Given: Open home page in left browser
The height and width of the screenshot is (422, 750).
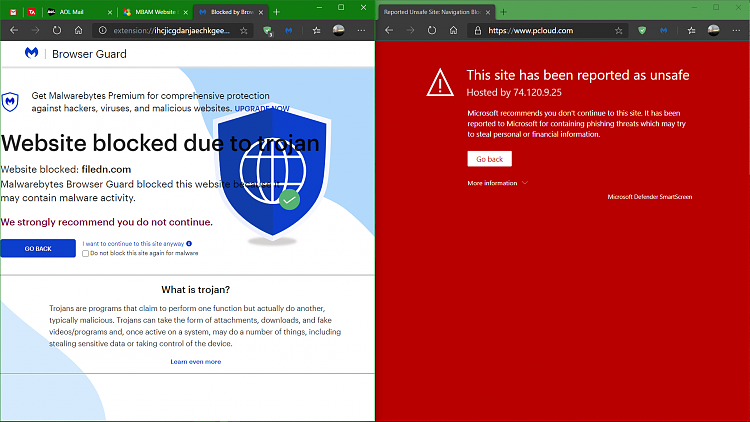Looking at the screenshot, I should pyautogui.click(x=78, y=31).
